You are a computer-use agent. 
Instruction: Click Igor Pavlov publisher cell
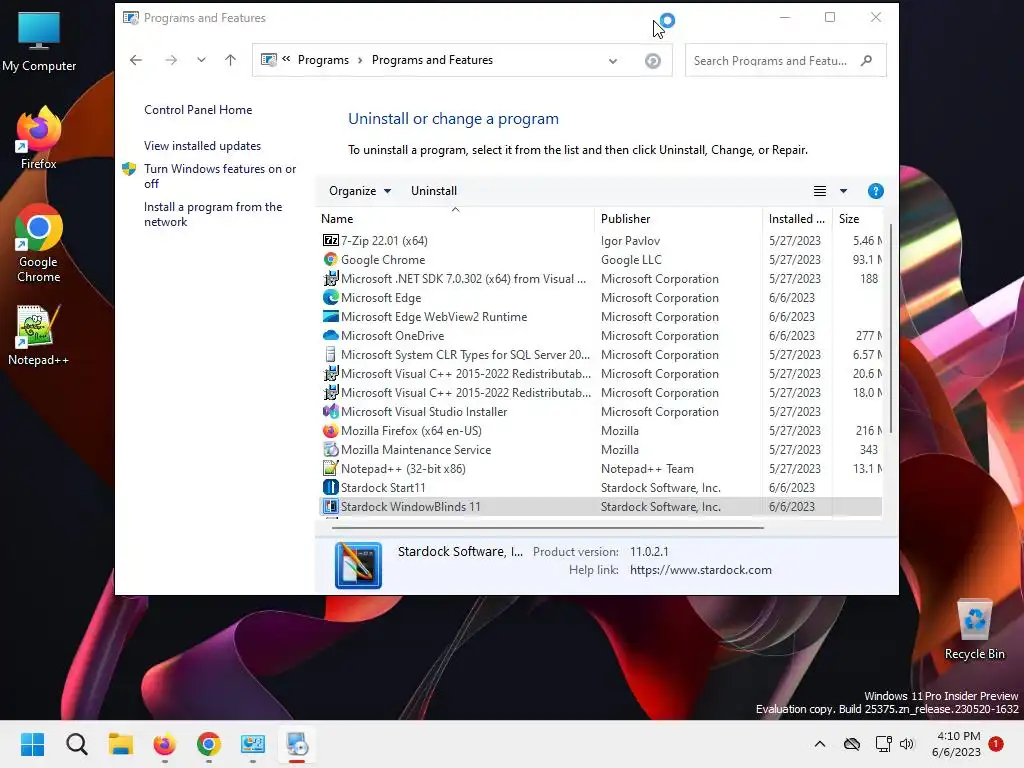pos(630,240)
